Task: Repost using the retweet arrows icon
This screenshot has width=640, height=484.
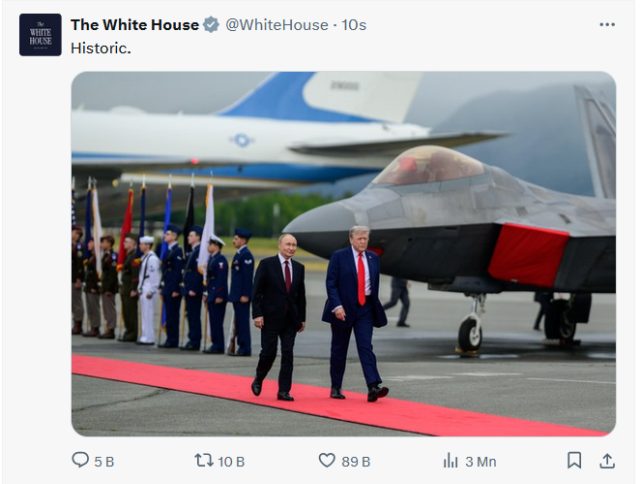Action: 204,461
